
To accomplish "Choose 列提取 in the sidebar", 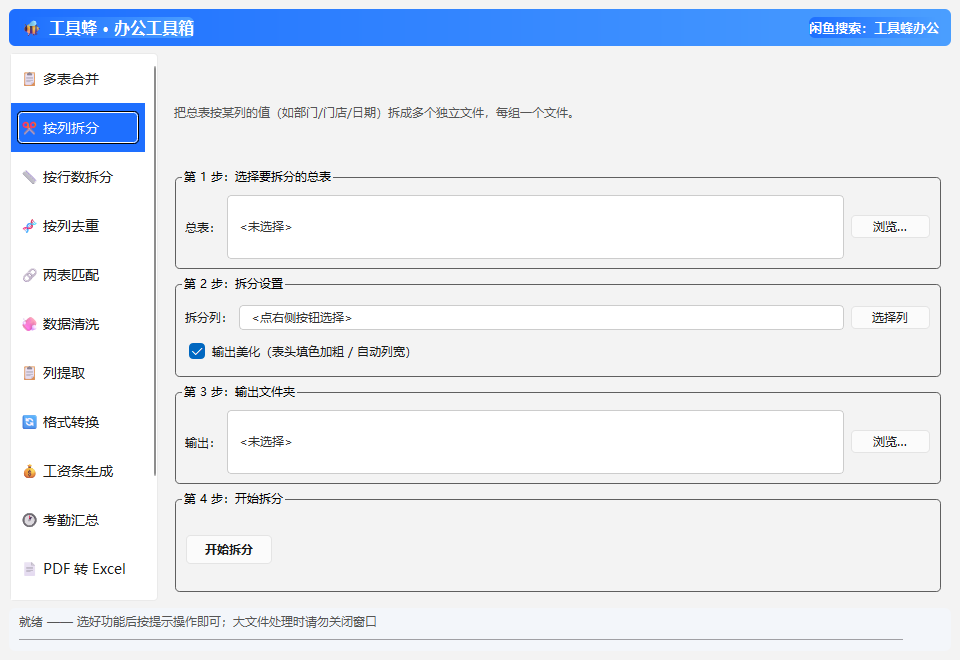I will point(78,373).
